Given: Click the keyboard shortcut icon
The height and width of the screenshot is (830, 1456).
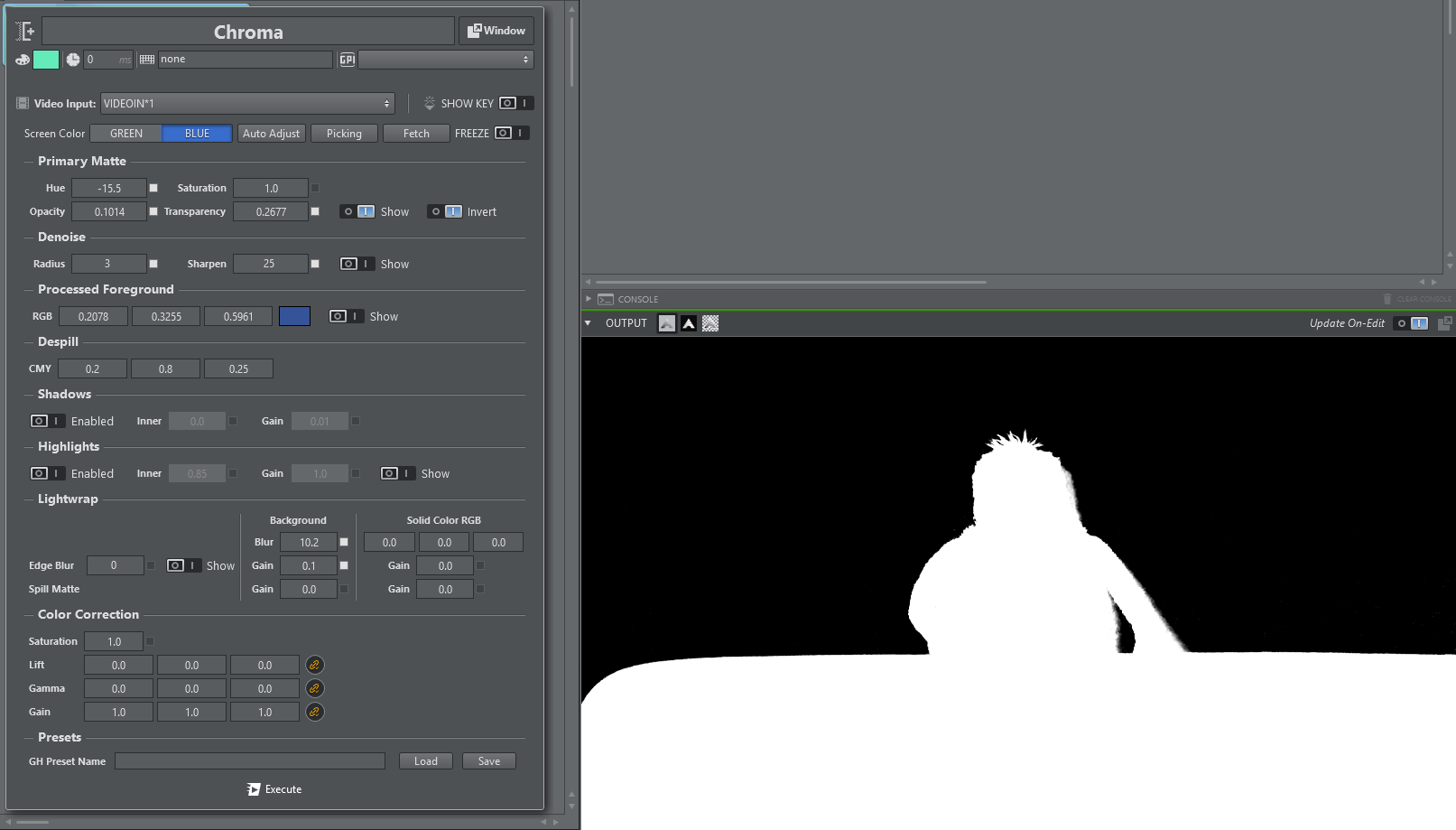Looking at the screenshot, I should tap(147, 60).
